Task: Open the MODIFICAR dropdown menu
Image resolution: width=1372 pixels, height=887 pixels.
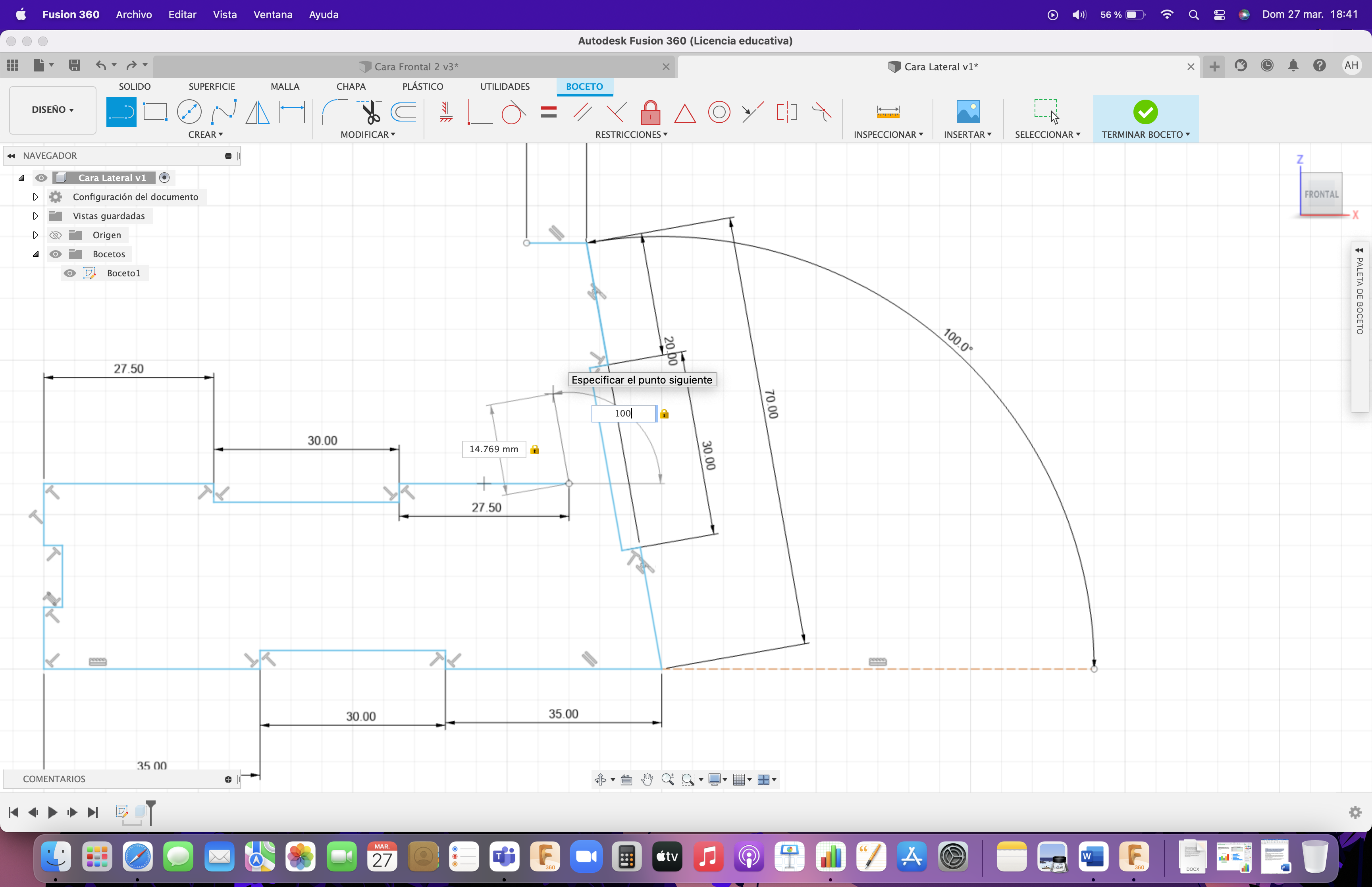Action: pyautogui.click(x=368, y=134)
